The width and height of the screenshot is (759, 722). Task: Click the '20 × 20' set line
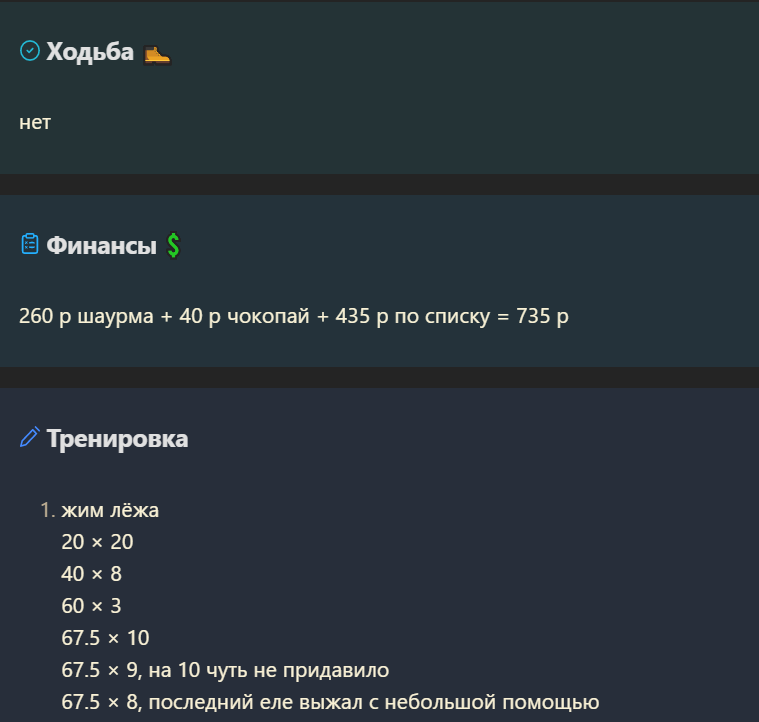coord(97,542)
